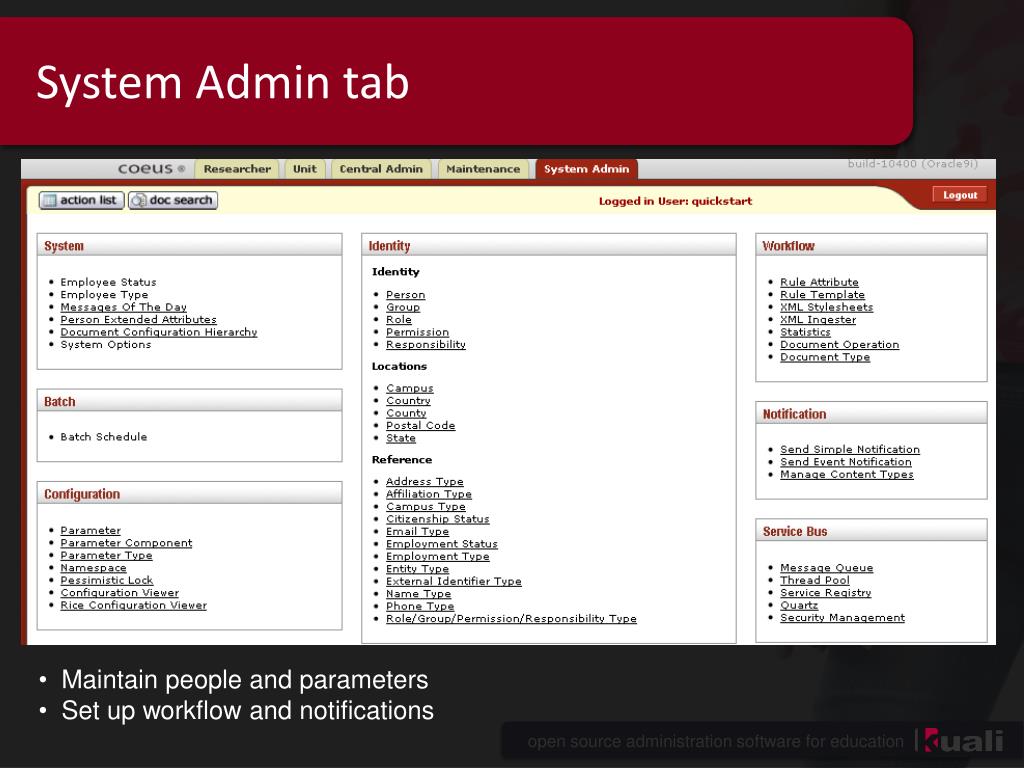Image resolution: width=1024 pixels, height=768 pixels.
Task: Open the XML Stylesheets link
Action: pos(827,307)
